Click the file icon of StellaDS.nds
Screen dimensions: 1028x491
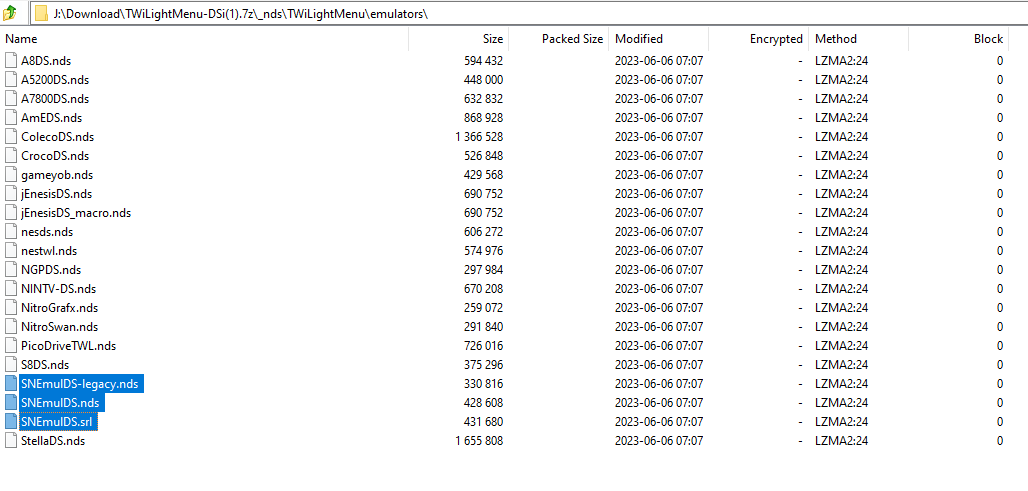[10, 441]
